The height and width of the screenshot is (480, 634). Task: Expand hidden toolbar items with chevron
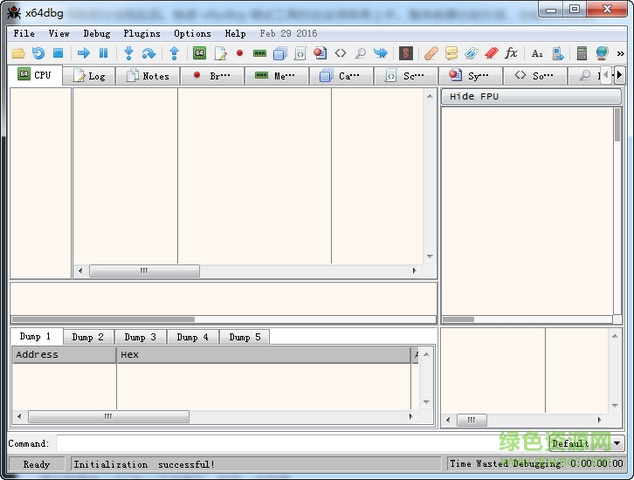coord(621,53)
